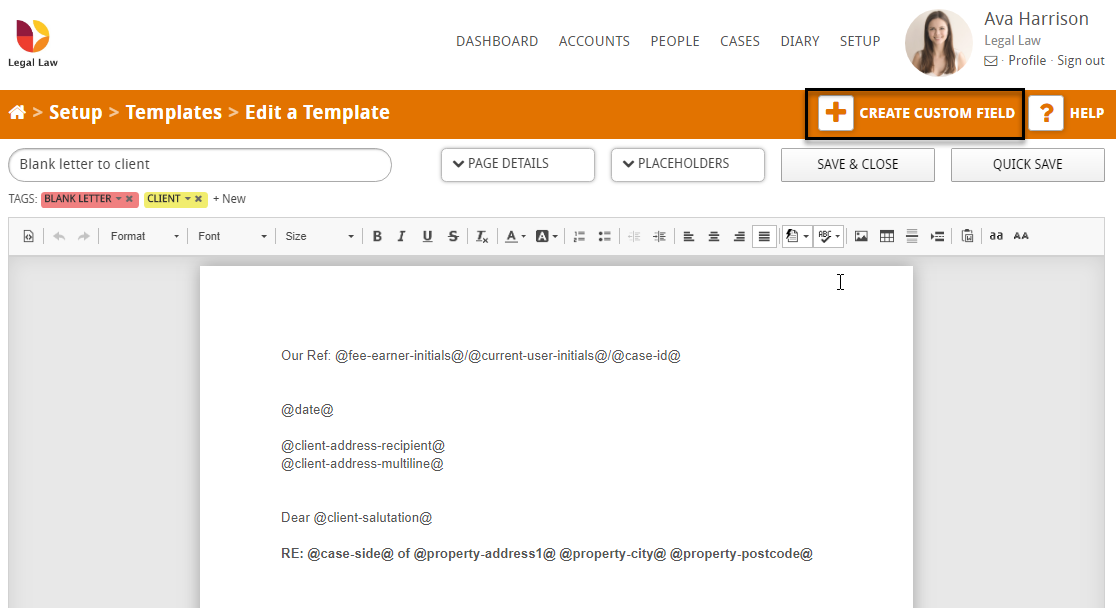This screenshot has width=1116, height=608.
Task: Remove the BLANK LETTER tag
Action: click(129, 198)
